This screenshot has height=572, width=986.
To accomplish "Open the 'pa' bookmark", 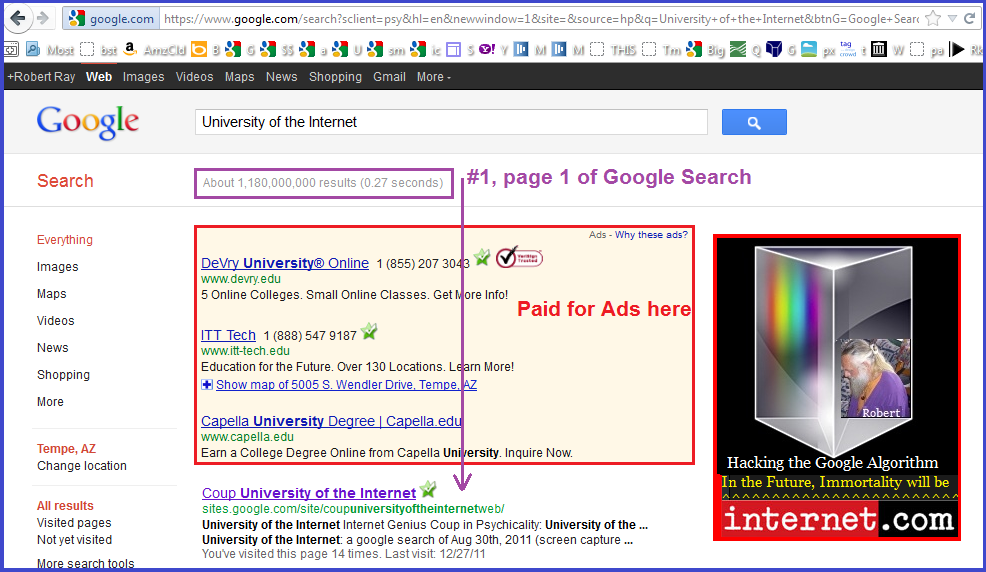I will coord(928,49).
